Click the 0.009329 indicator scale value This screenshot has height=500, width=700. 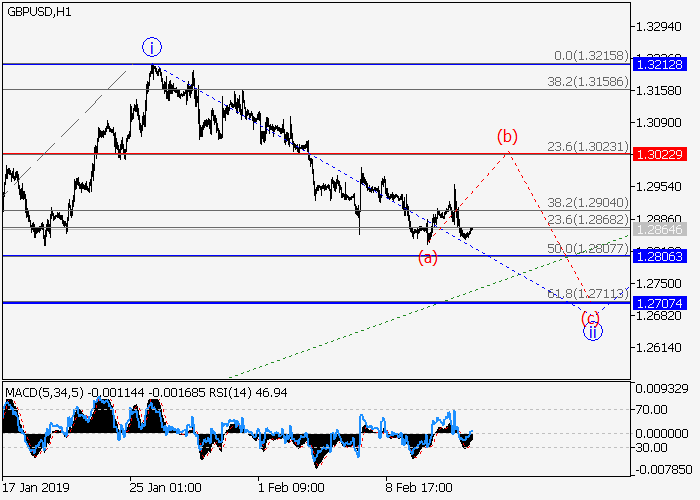pos(662,389)
